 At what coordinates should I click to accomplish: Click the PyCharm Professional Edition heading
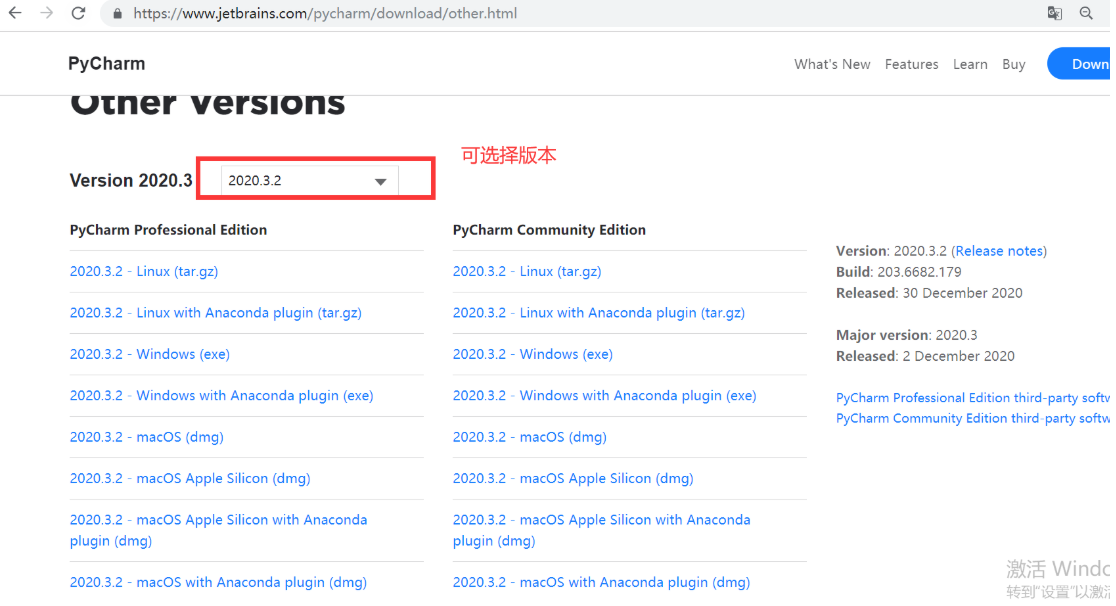click(x=168, y=230)
